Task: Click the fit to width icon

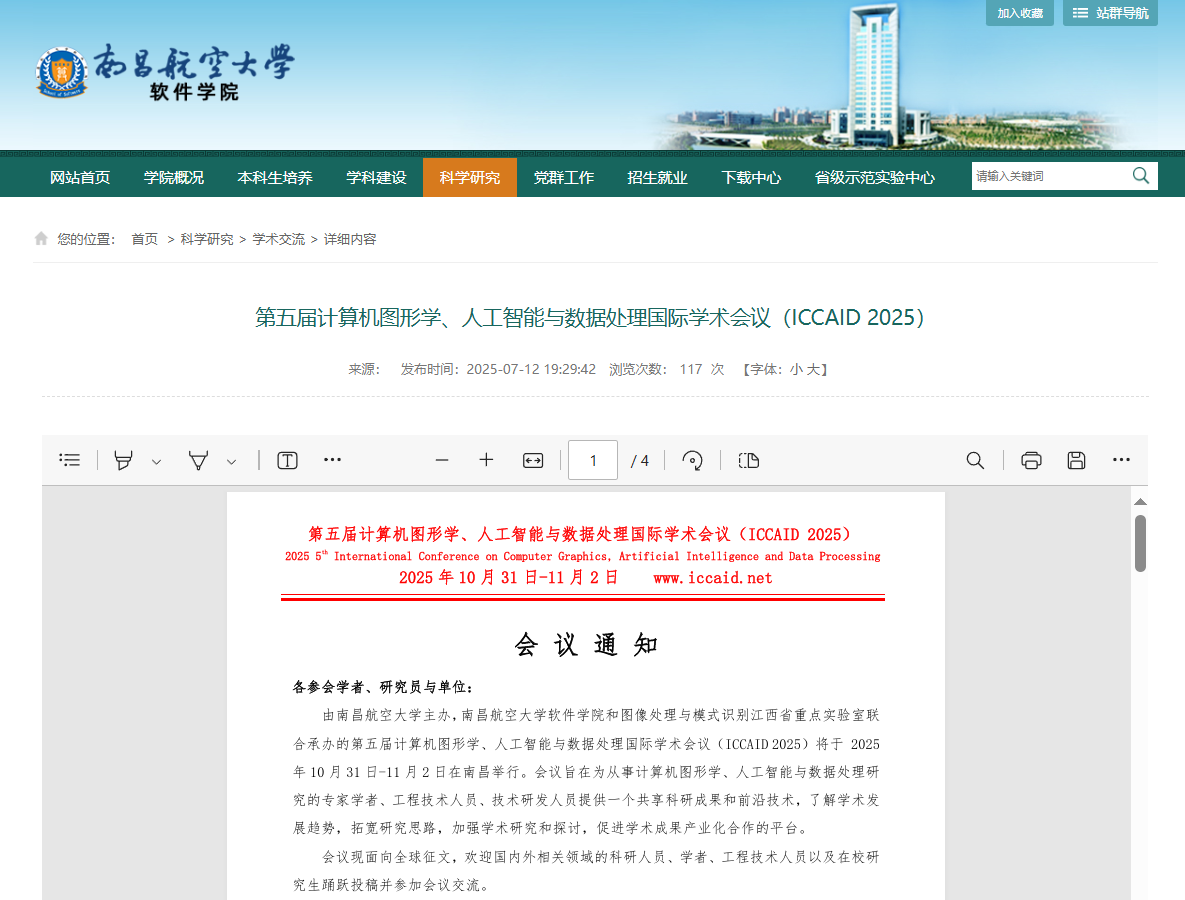Action: click(x=533, y=460)
